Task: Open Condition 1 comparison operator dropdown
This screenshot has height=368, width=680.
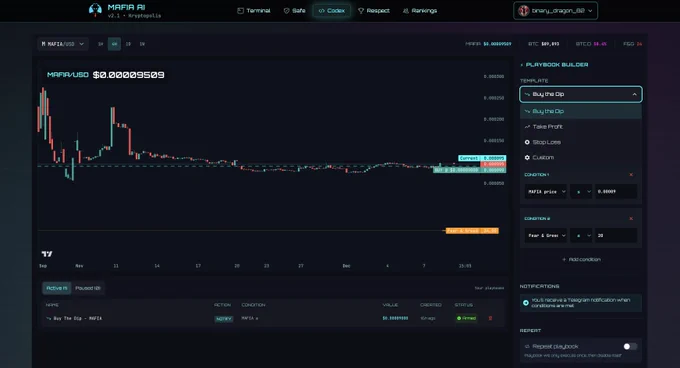Action: 581,191
